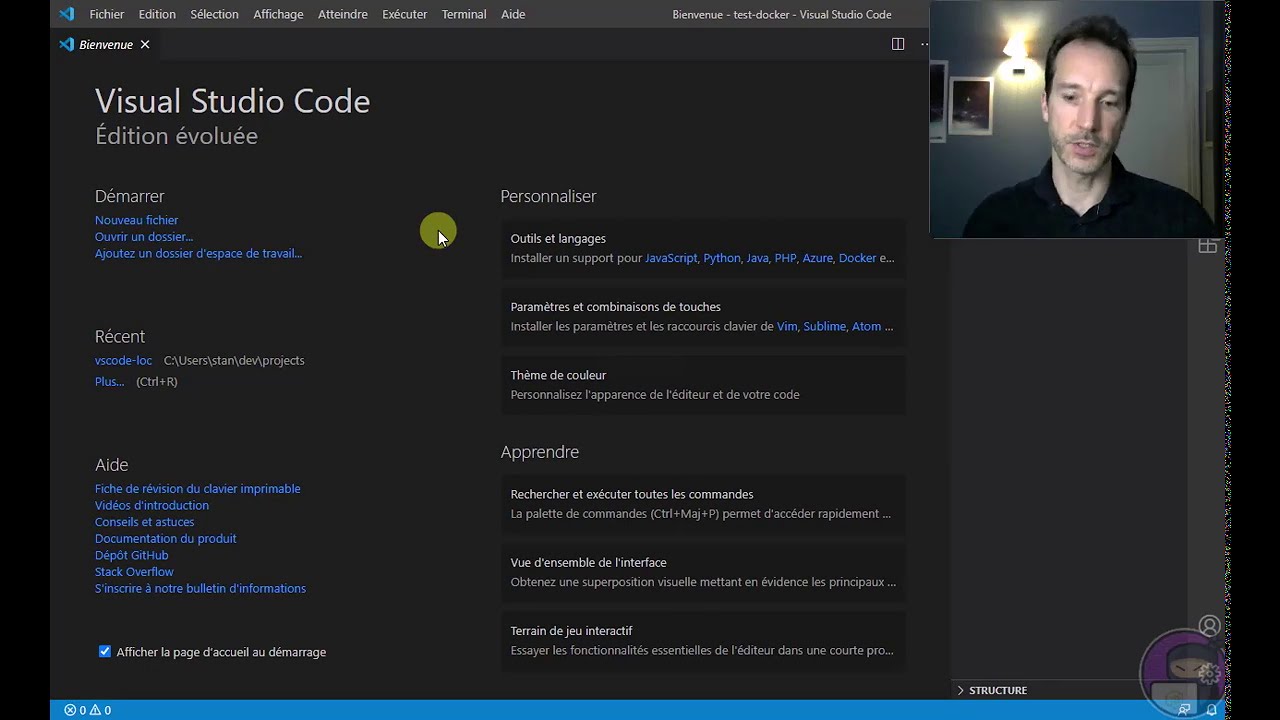Open the Fichier menu

(x=107, y=14)
